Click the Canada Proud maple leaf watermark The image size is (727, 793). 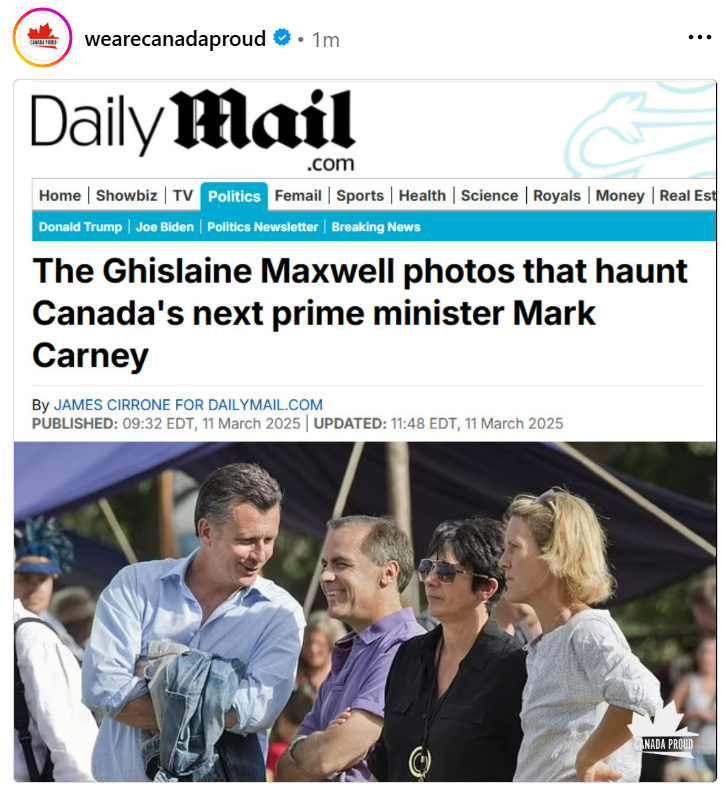pos(663,729)
